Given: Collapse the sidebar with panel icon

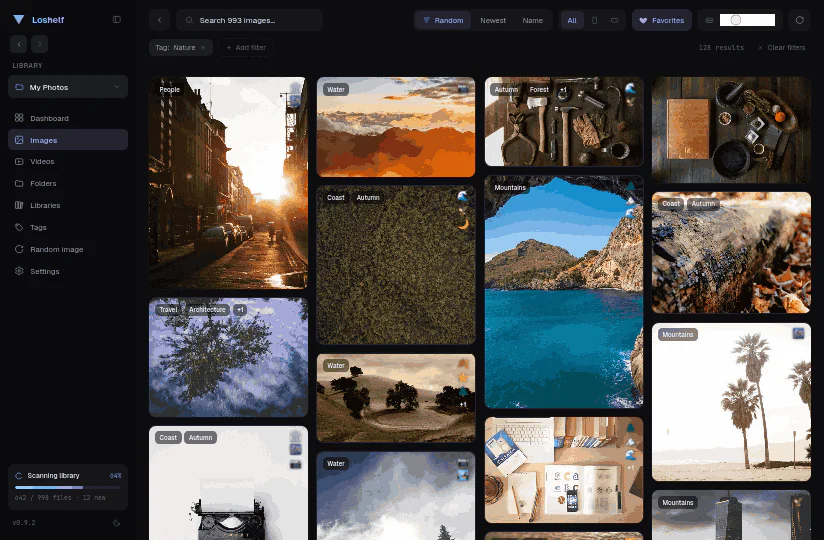Looking at the screenshot, I should [117, 19].
